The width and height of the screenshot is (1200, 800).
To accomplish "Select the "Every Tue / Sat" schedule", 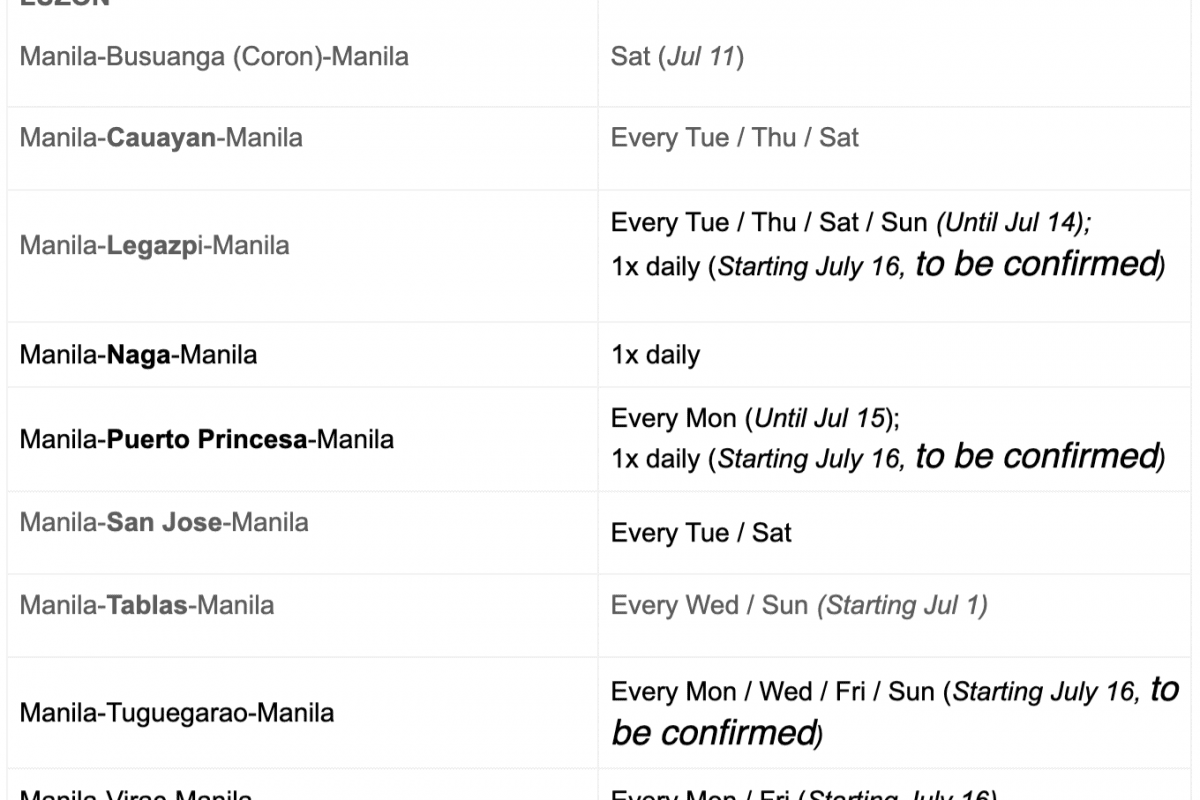I will point(700,532).
